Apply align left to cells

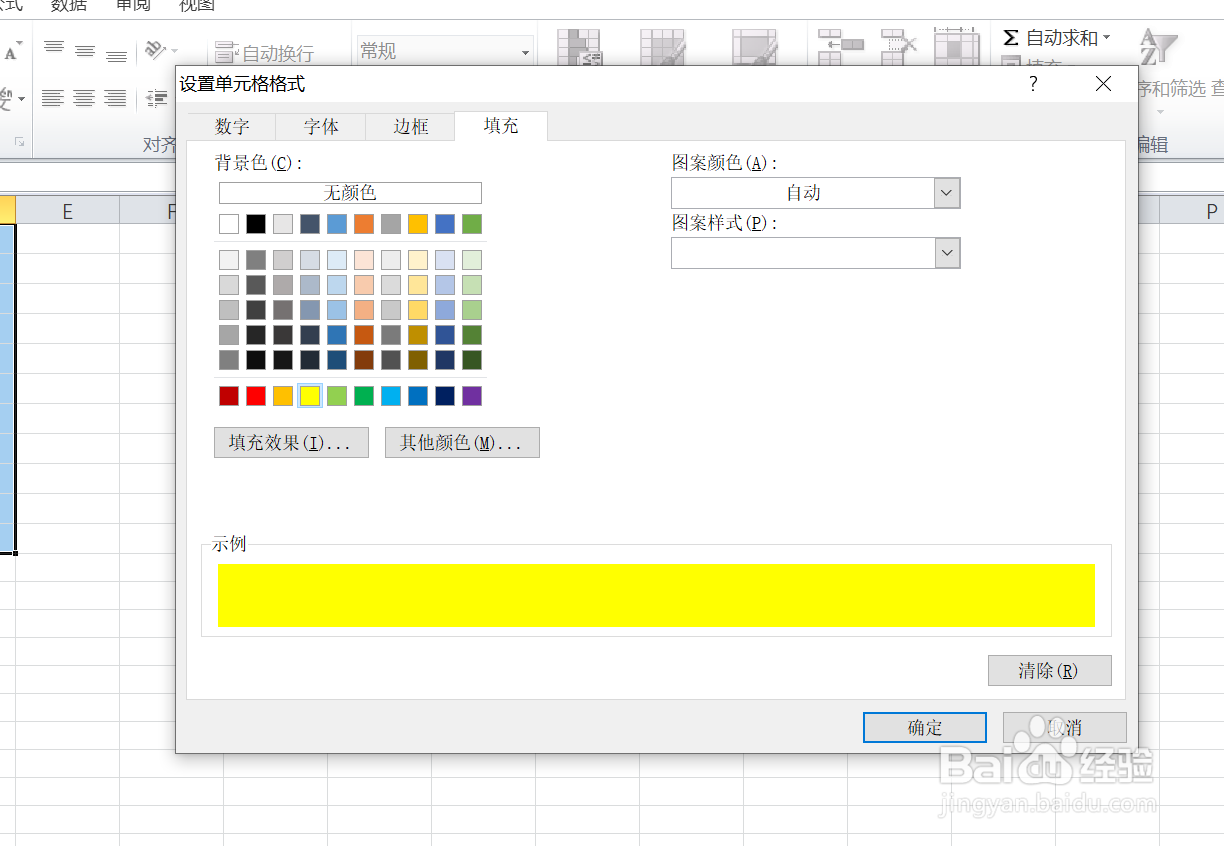click(x=53, y=98)
